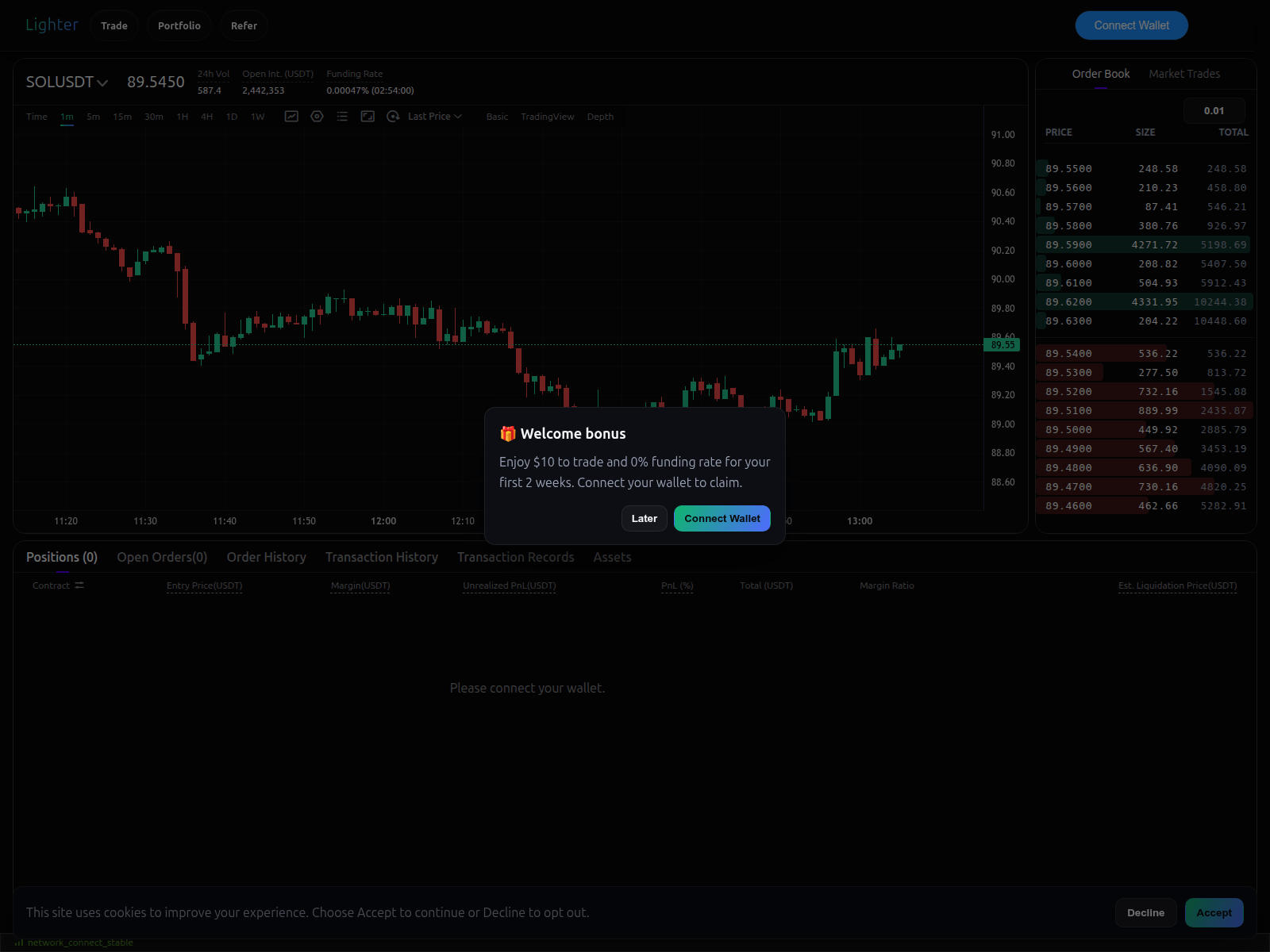Open the indicators list icon

[x=342, y=116]
